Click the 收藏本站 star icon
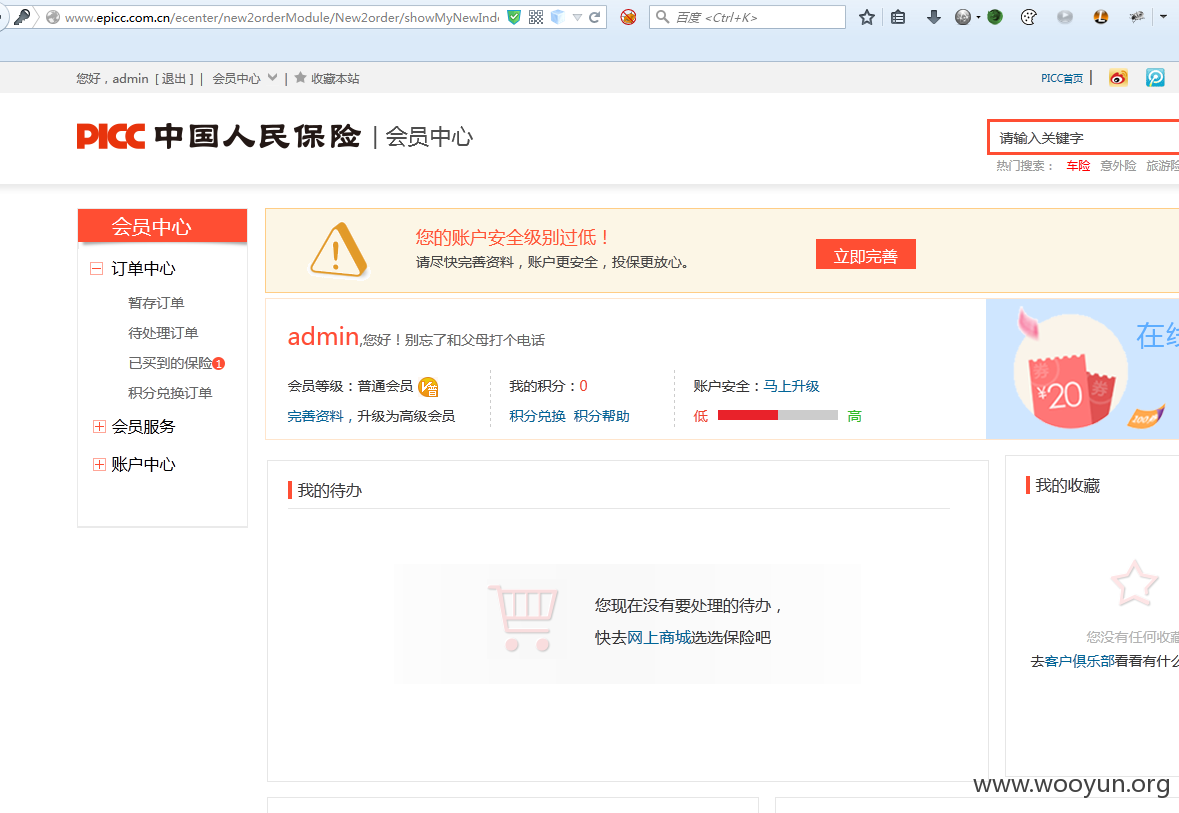The image size is (1179, 813). tap(301, 77)
